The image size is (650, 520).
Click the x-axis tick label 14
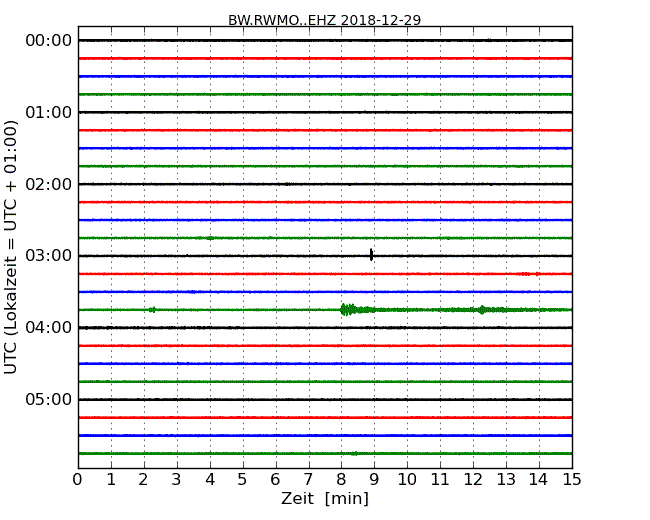538,480
